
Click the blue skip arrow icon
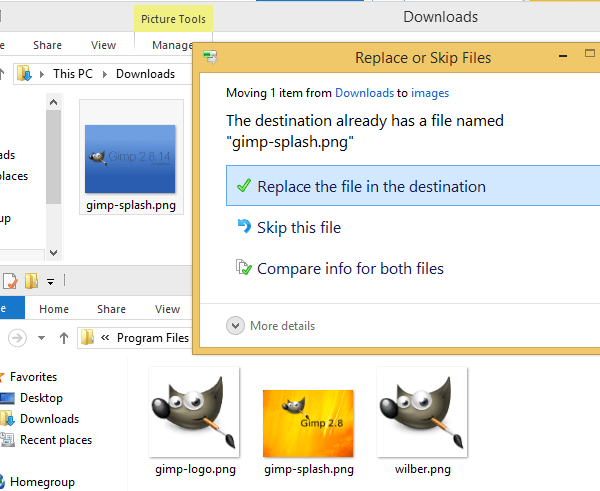point(244,227)
